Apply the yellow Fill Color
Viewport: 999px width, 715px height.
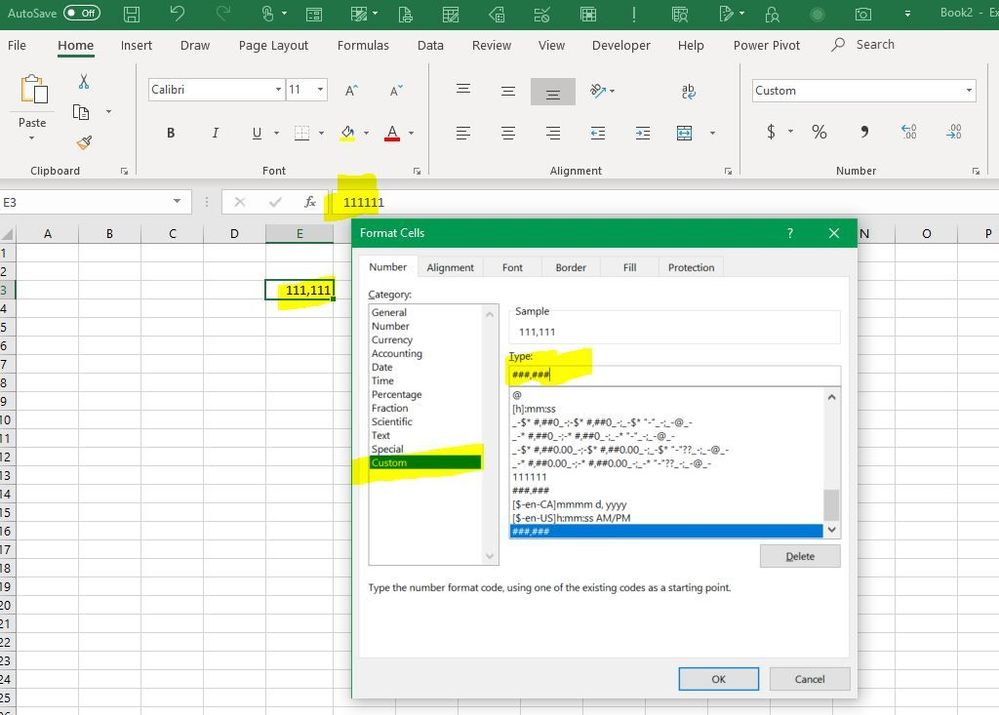coord(347,133)
